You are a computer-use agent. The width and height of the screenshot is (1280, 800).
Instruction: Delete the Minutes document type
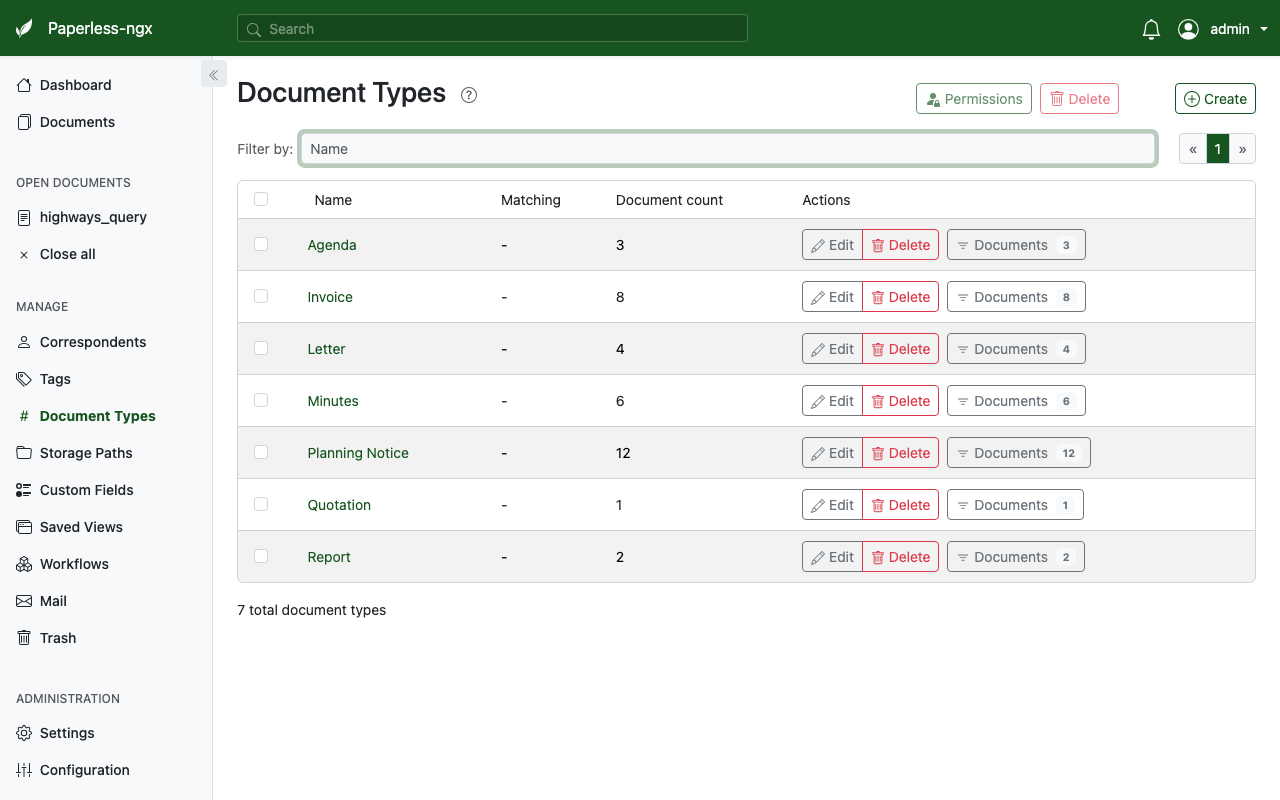(x=900, y=401)
